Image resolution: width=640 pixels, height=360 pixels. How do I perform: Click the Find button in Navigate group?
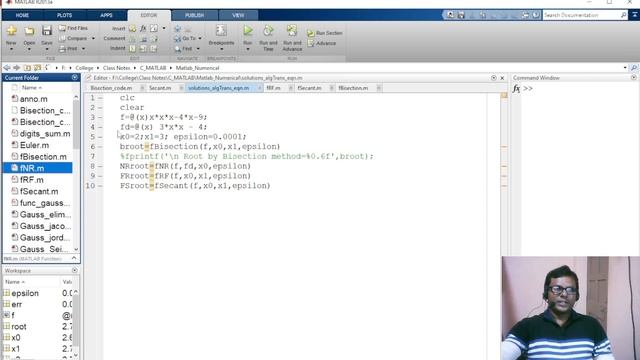(x=183, y=49)
